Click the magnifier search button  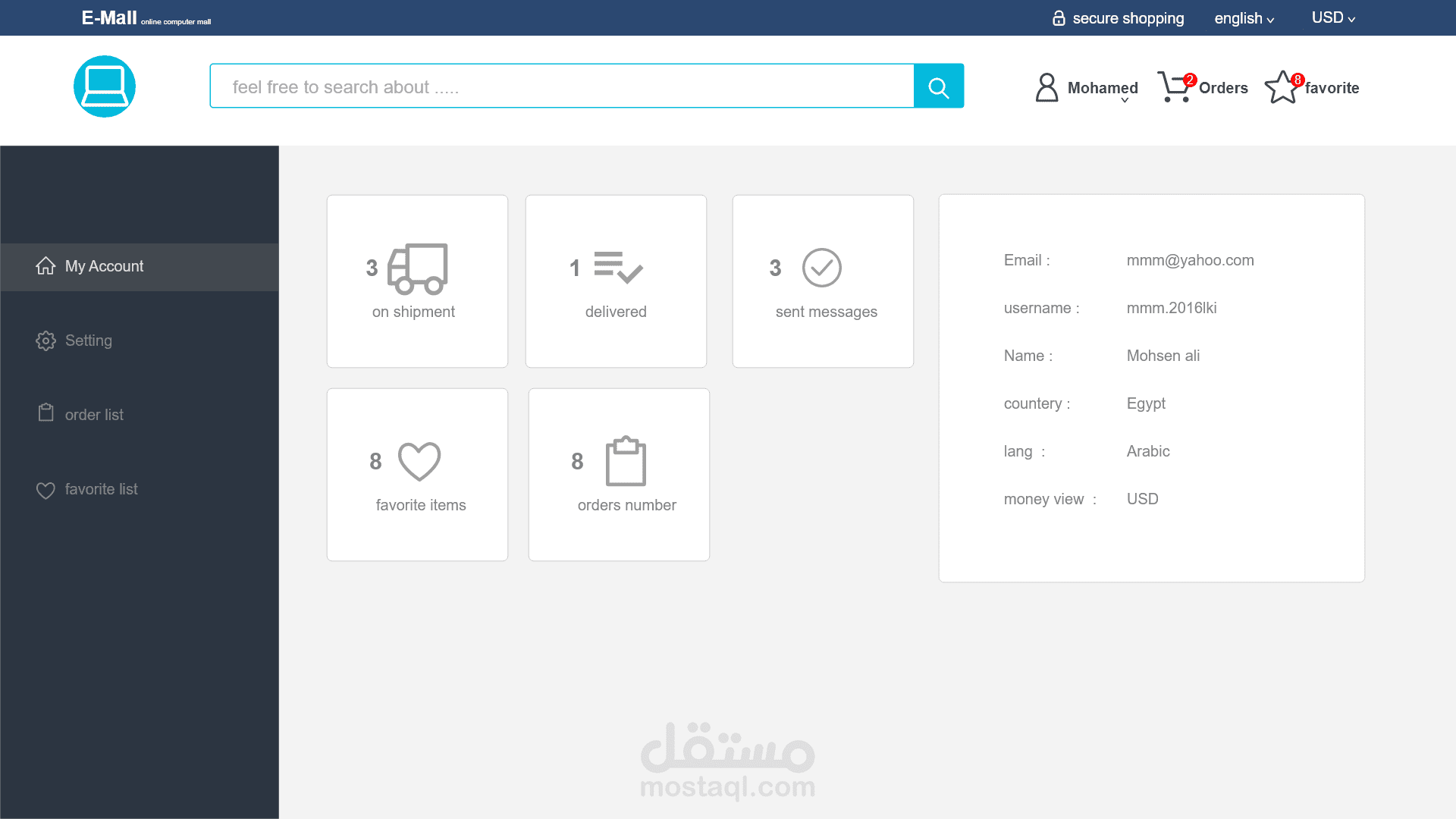(x=938, y=86)
